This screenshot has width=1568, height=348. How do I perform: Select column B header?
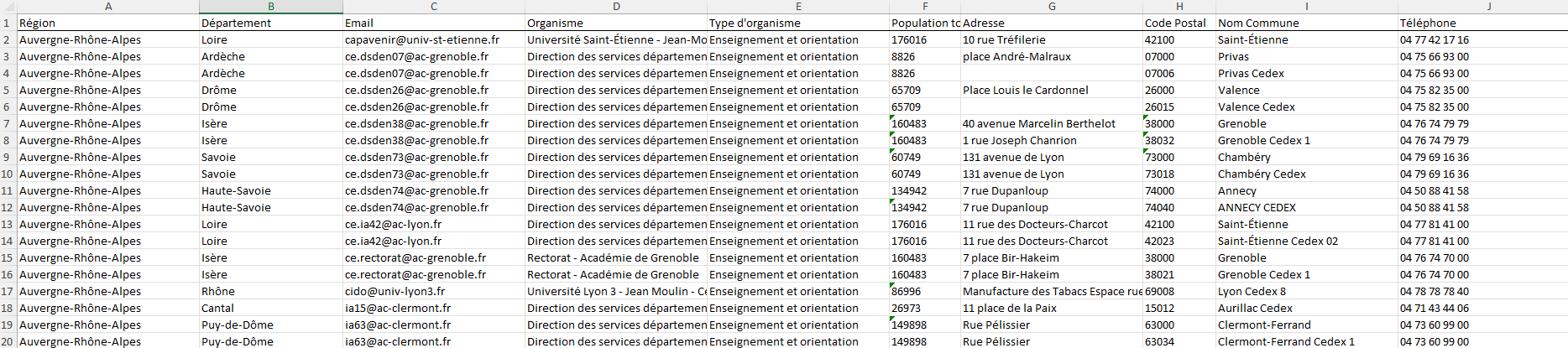pyautogui.click(x=271, y=7)
